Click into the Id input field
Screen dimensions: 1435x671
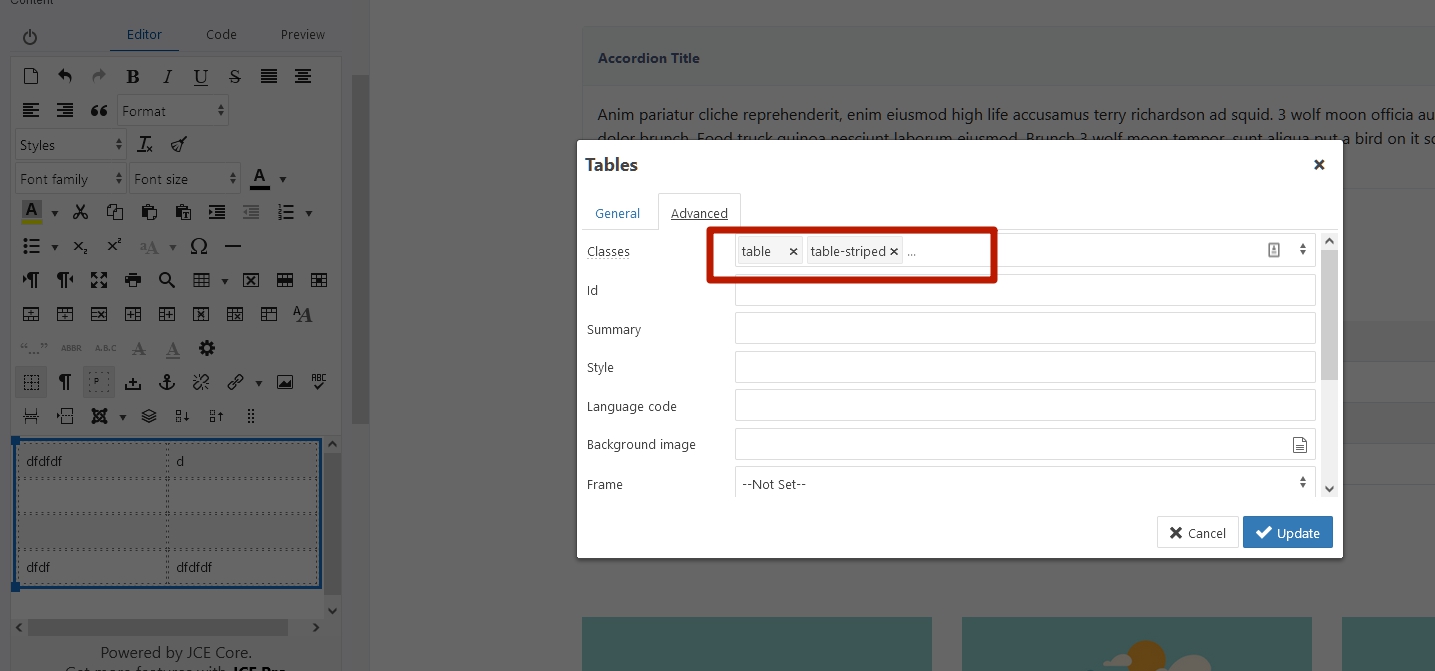1024,291
